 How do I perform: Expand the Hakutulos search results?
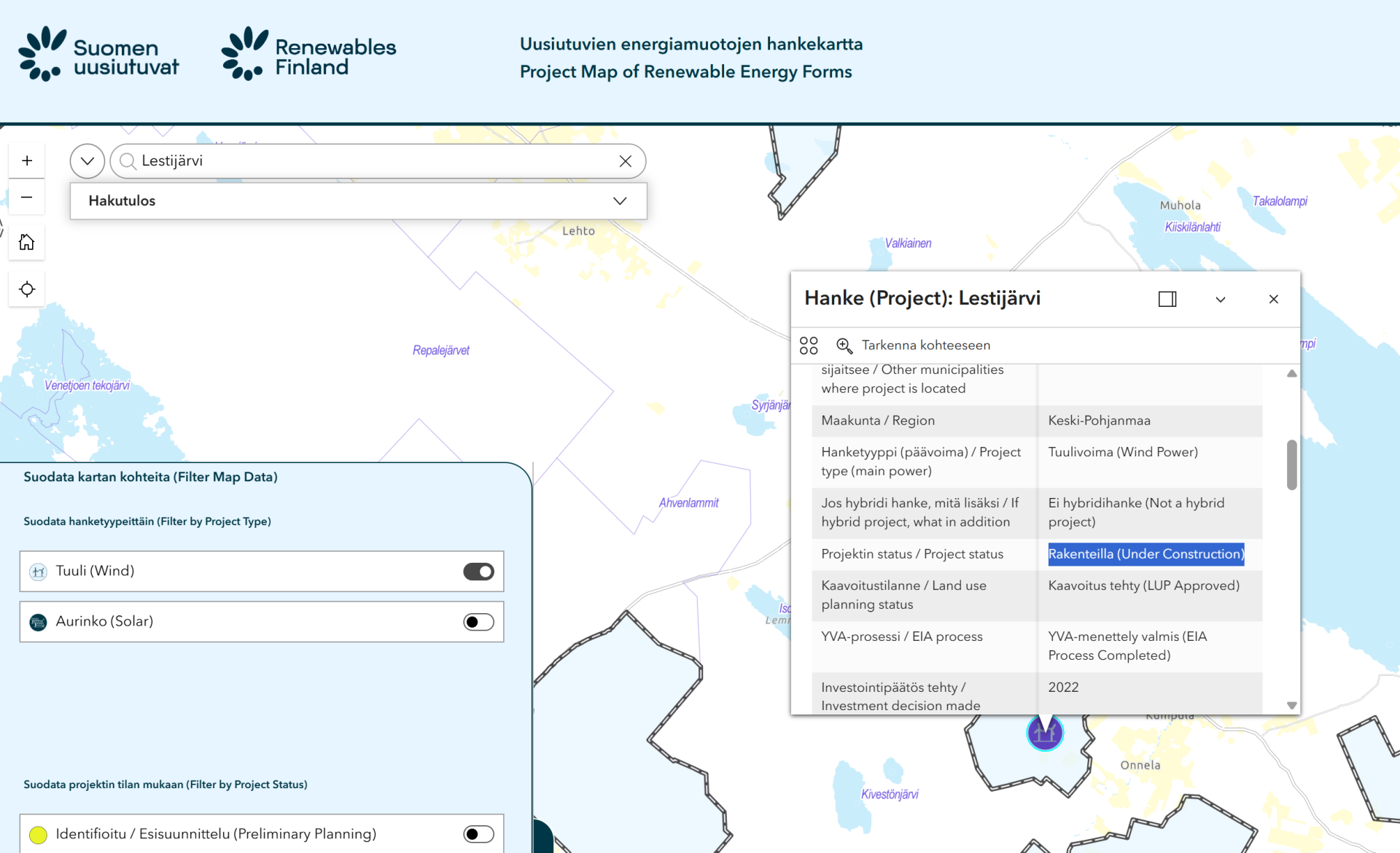619,201
